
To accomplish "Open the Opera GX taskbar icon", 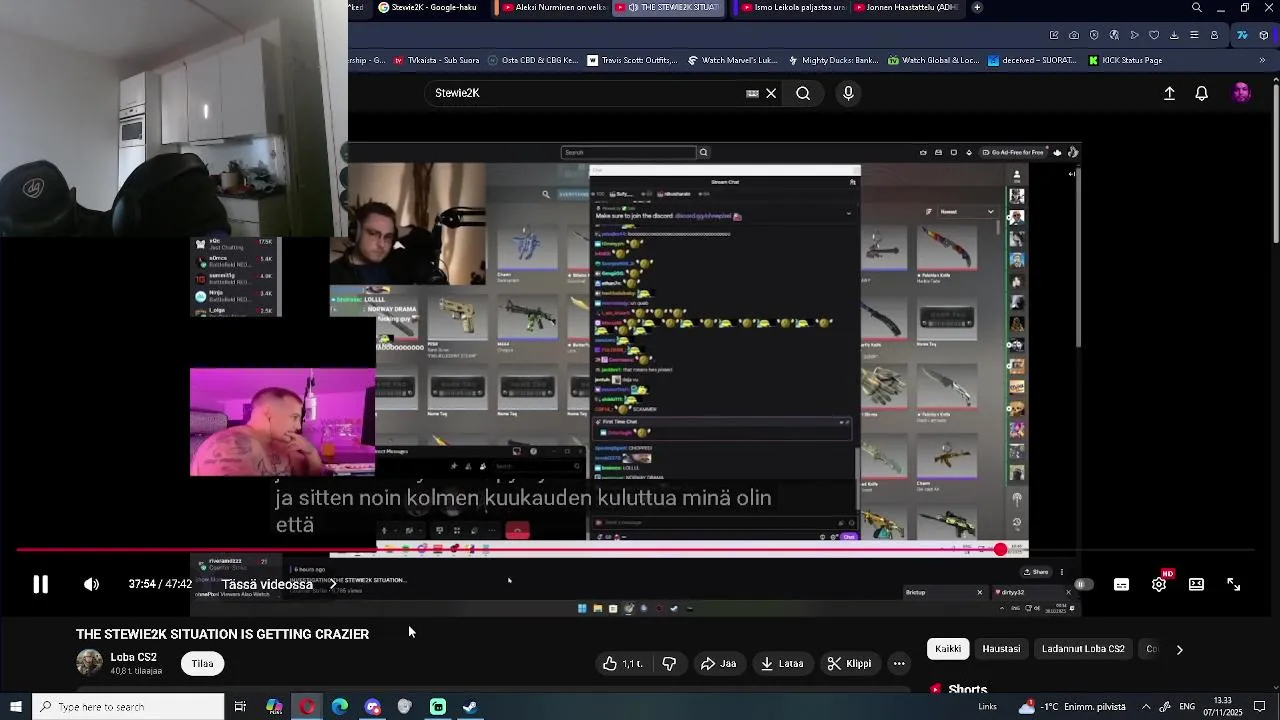I will click(307, 707).
